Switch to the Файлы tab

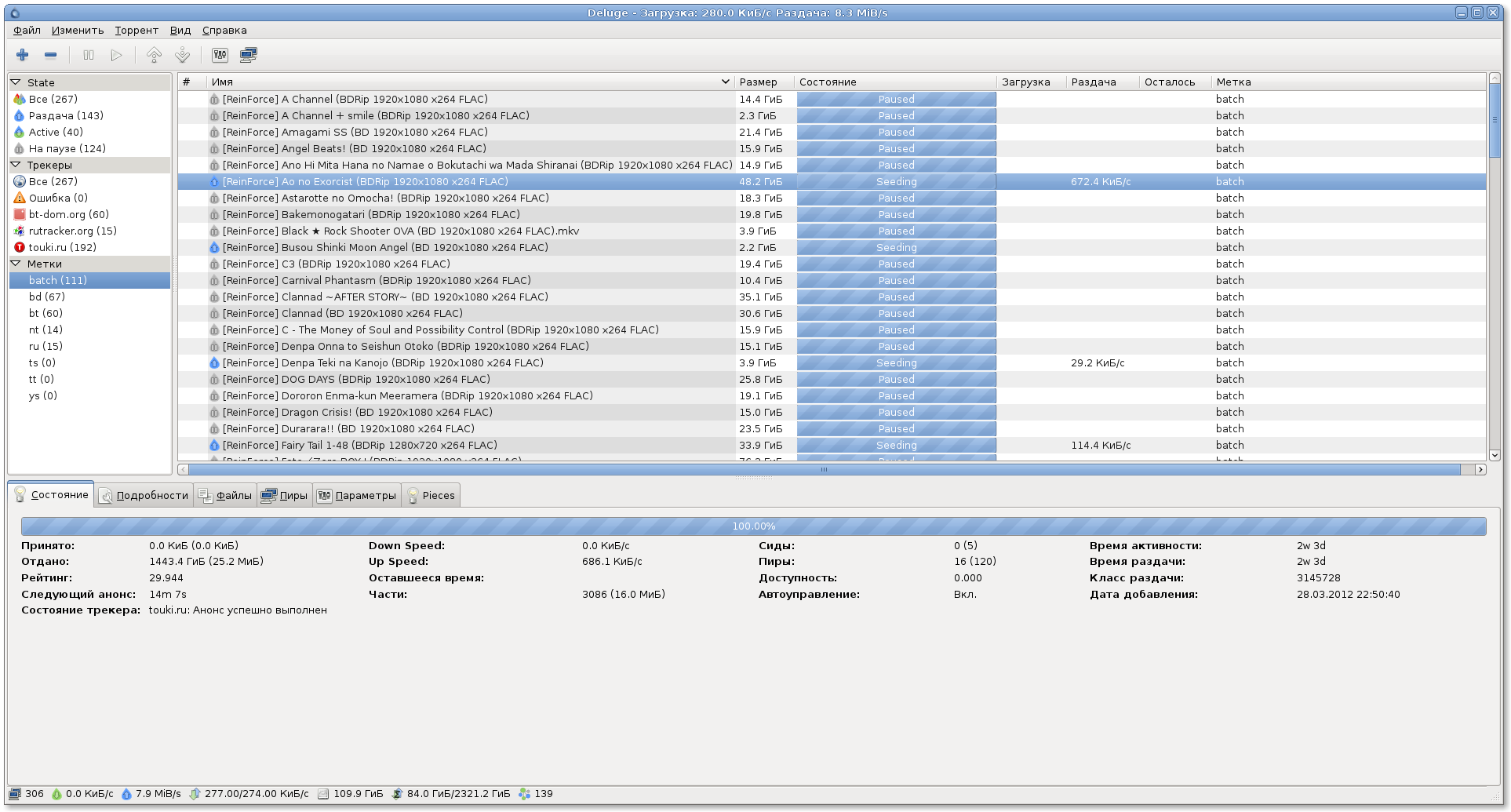[225, 495]
